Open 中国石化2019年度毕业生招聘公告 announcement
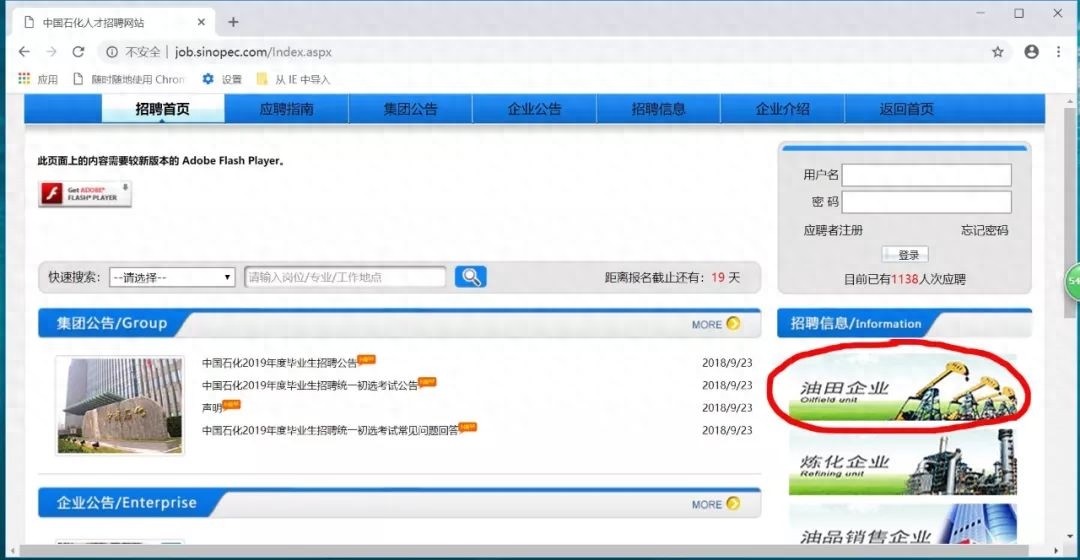Viewport: 1080px width, 560px height. [280, 363]
